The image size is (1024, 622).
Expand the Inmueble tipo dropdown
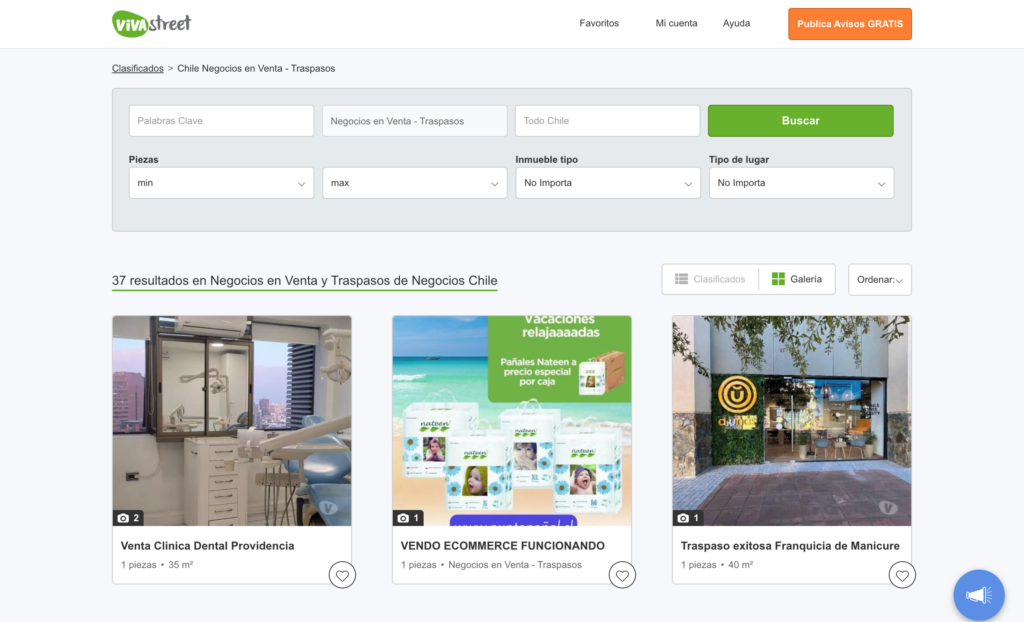pyautogui.click(x=608, y=183)
